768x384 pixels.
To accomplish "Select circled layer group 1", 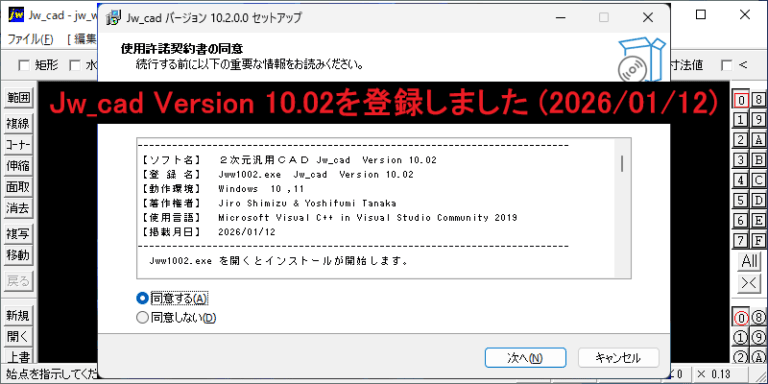I will pos(742,338).
